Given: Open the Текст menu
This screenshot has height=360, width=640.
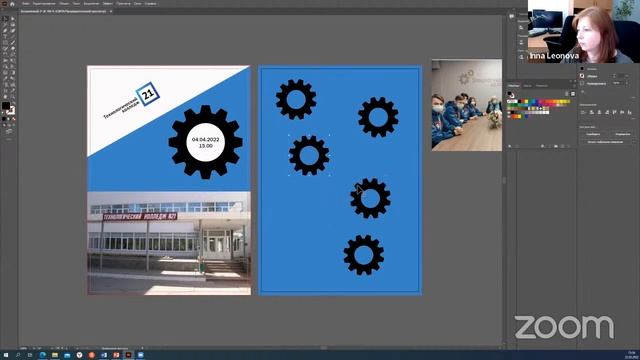Looking at the screenshot, I should pos(76,3).
